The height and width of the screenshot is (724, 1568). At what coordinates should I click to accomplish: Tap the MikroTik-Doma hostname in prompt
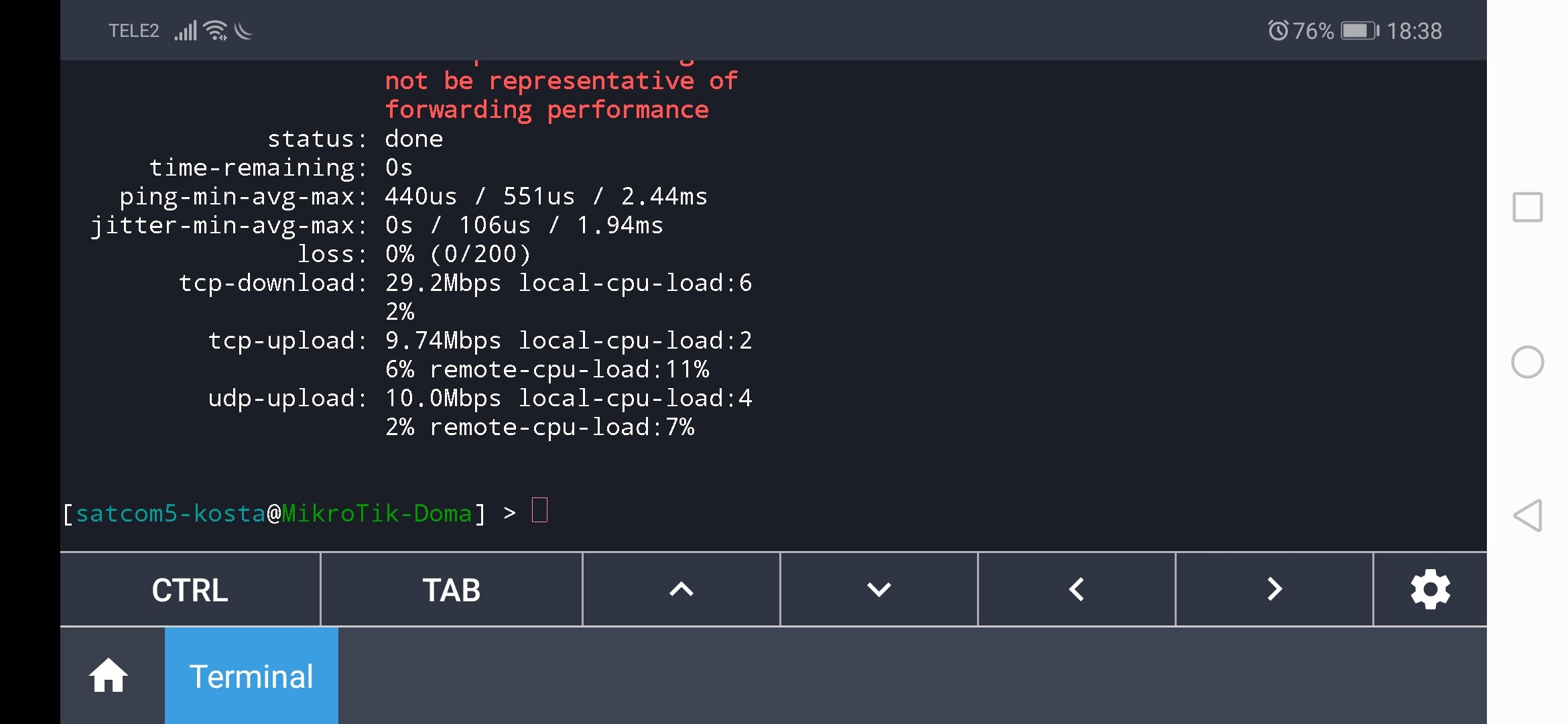pyautogui.click(x=377, y=514)
